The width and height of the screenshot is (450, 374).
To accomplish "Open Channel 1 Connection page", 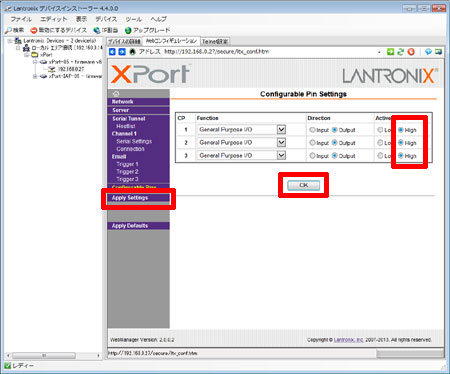I will pos(130,149).
